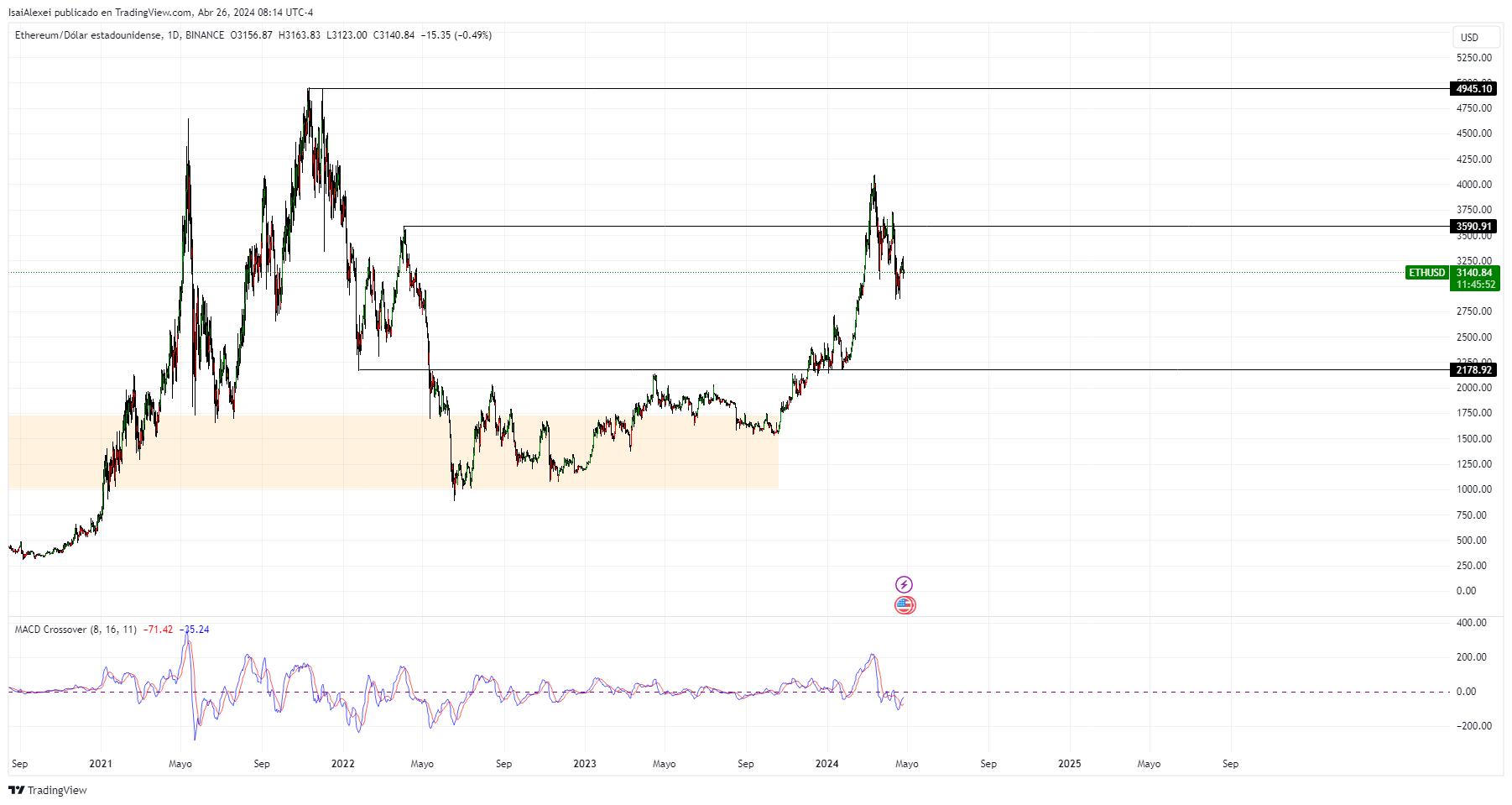The width and height of the screenshot is (1512, 805).
Task: Click the 5250.00 price axis label
Action: [x=1474, y=58]
